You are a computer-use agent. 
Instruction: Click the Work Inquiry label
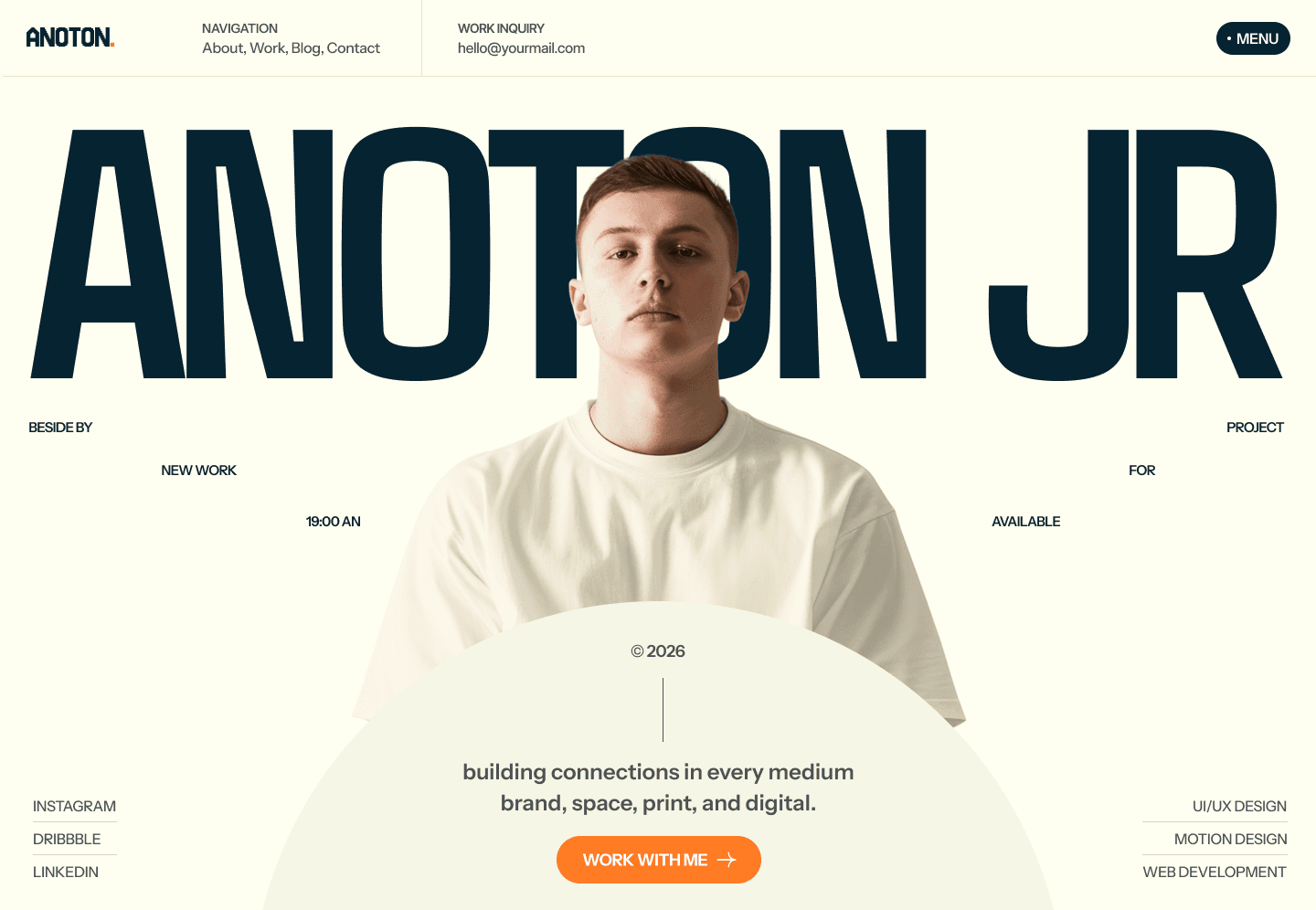click(501, 28)
